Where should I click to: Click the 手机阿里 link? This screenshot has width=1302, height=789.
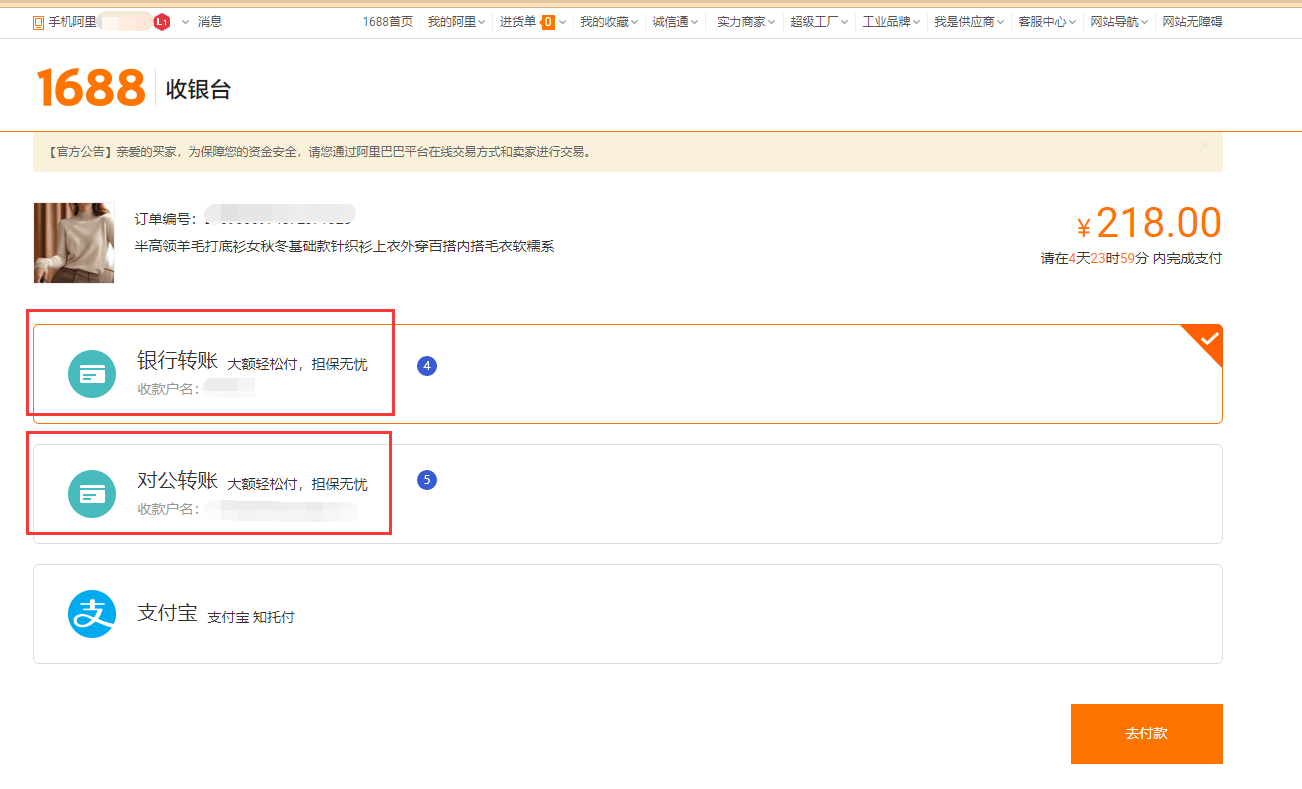(x=73, y=22)
